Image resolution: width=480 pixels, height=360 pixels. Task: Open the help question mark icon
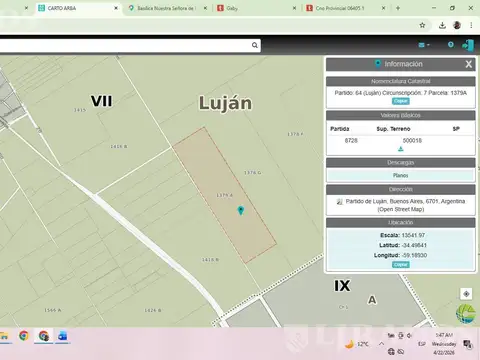(451, 44)
